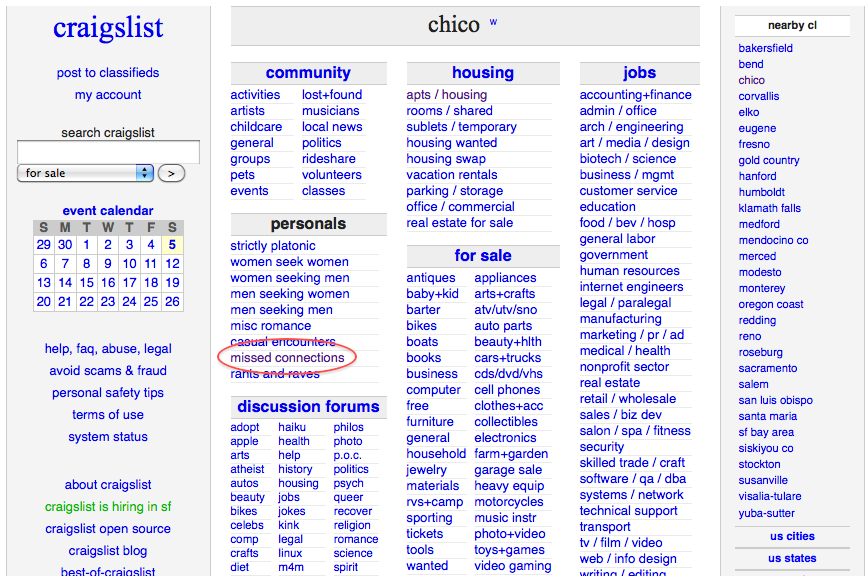Viewport: 868px width, 576px height.
Task: Click the small 'w' link beside chico
Action: click(x=493, y=23)
